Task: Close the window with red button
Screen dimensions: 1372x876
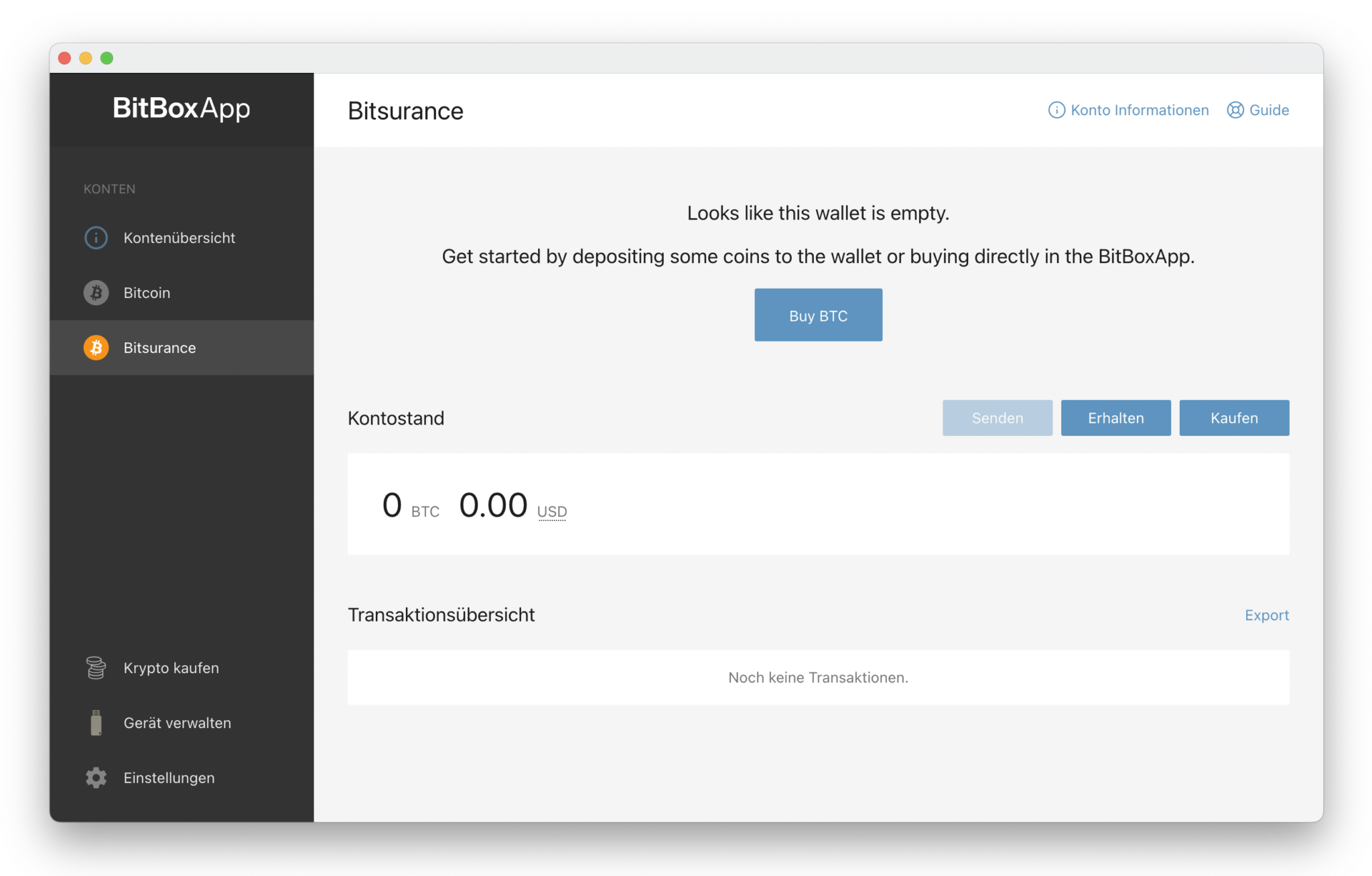Action: click(x=65, y=58)
